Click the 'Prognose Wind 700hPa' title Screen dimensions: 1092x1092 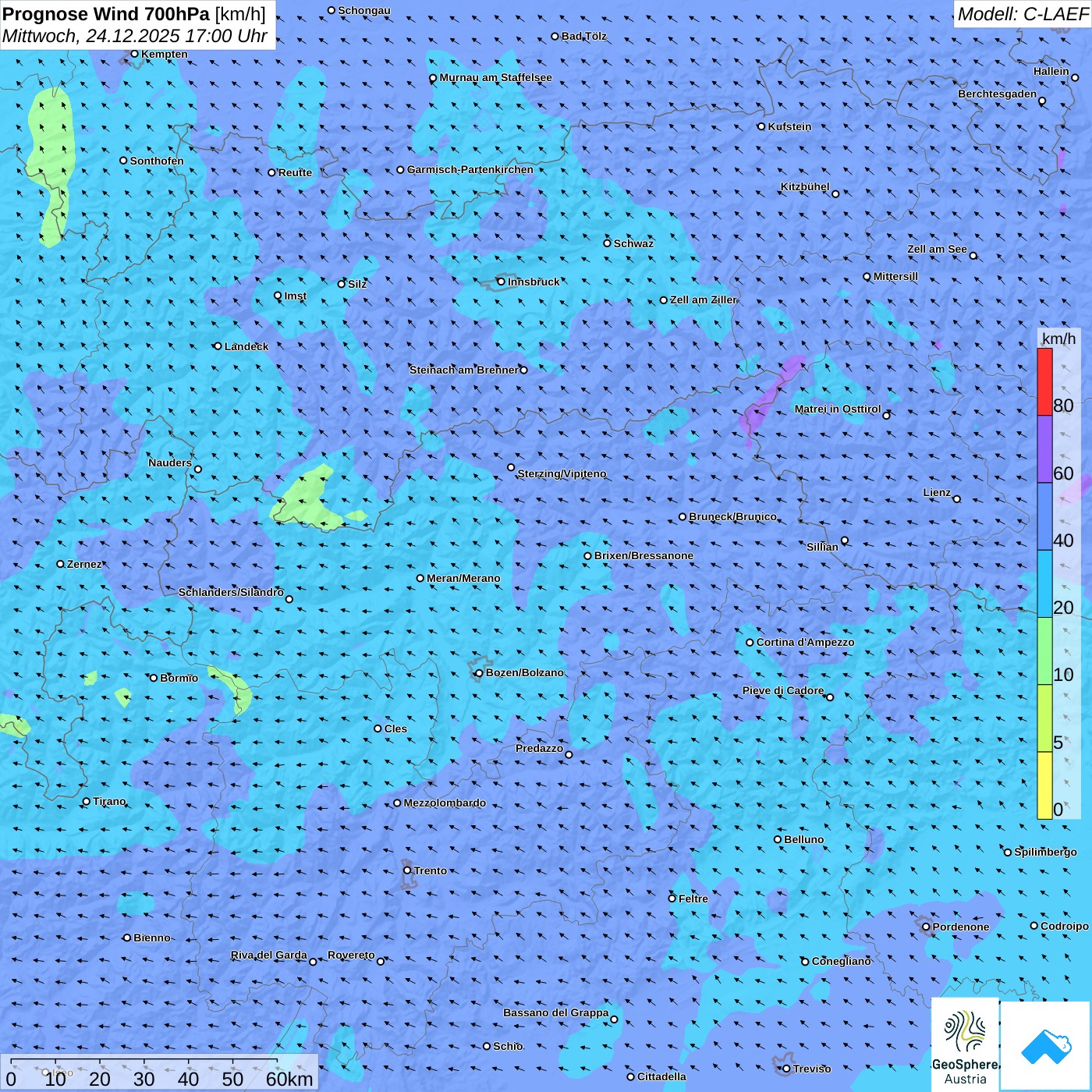(x=106, y=13)
